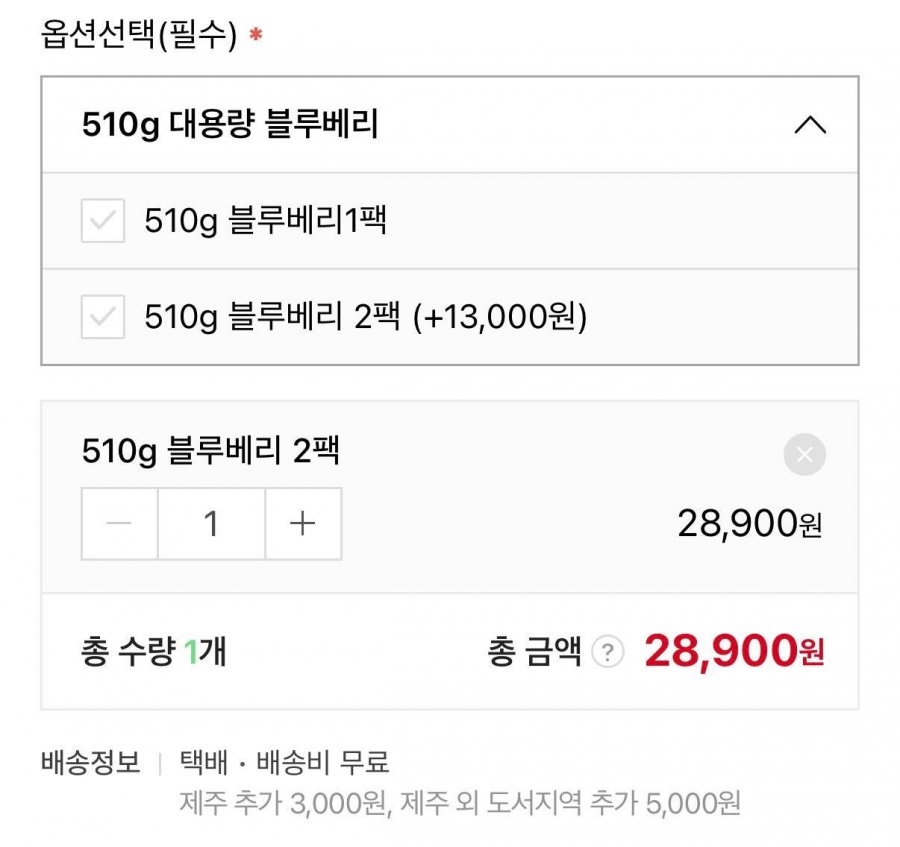Screen dimensions: 900x847
Task: Click the '배송정보' label
Action: click(90, 764)
